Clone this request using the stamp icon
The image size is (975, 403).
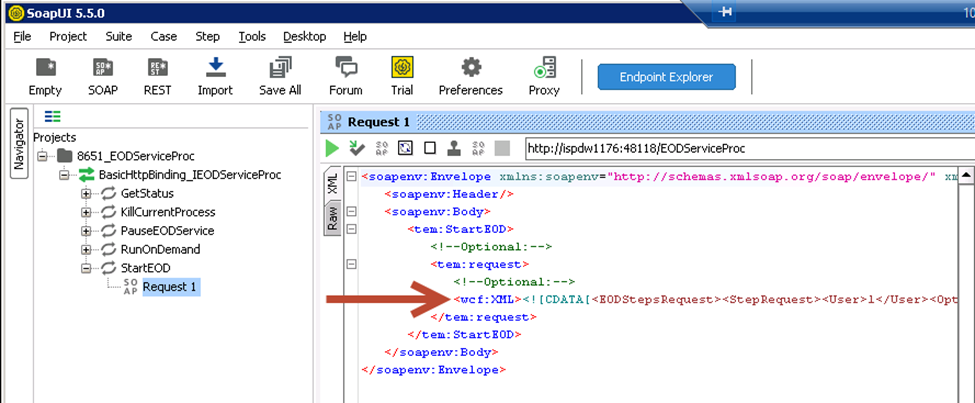click(455, 148)
